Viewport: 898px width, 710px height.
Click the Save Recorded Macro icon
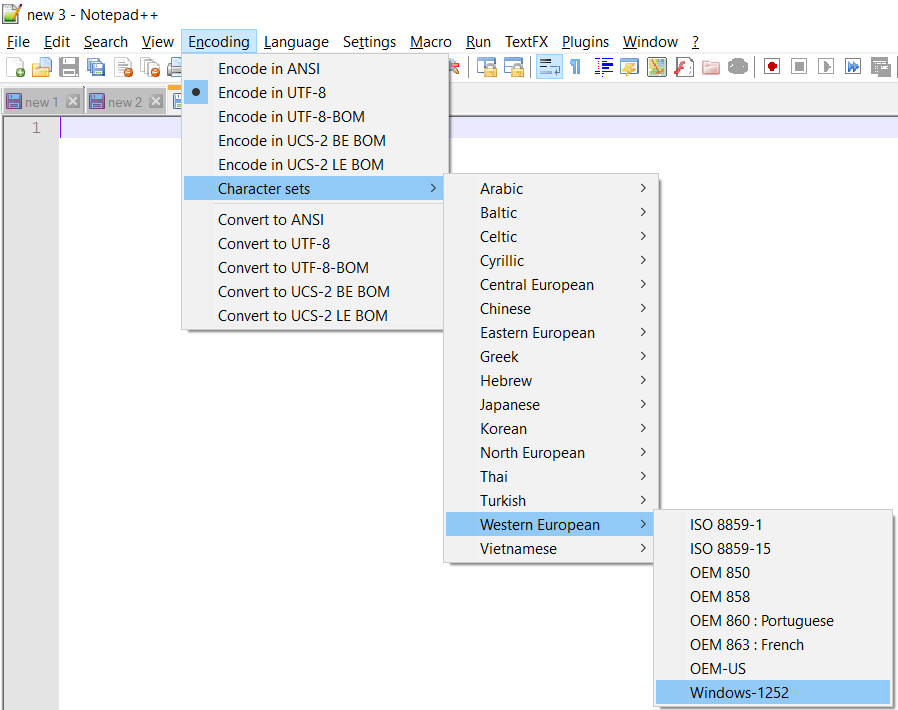[x=880, y=67]
